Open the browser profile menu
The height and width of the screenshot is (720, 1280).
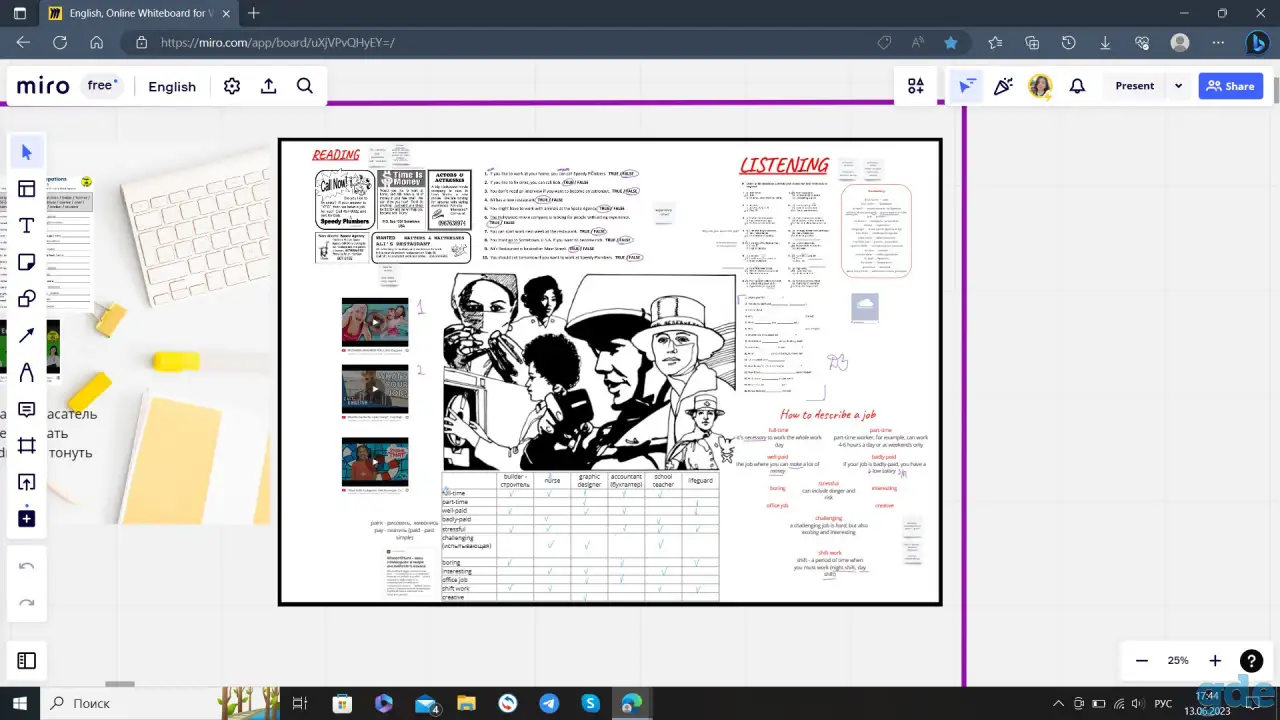(1180, 43)
